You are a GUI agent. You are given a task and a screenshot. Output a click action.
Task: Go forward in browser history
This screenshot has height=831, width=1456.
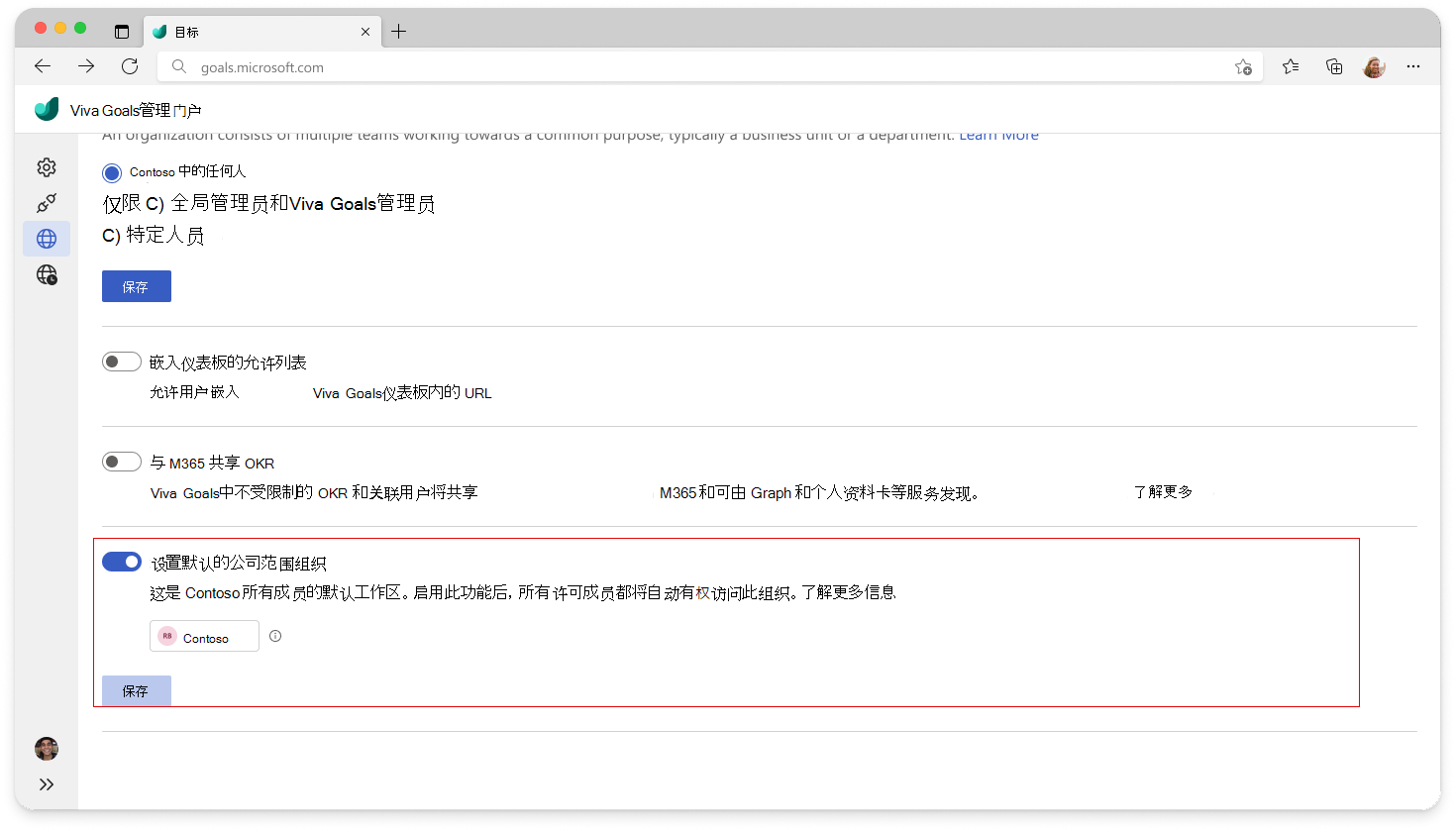tap(86, 66)
